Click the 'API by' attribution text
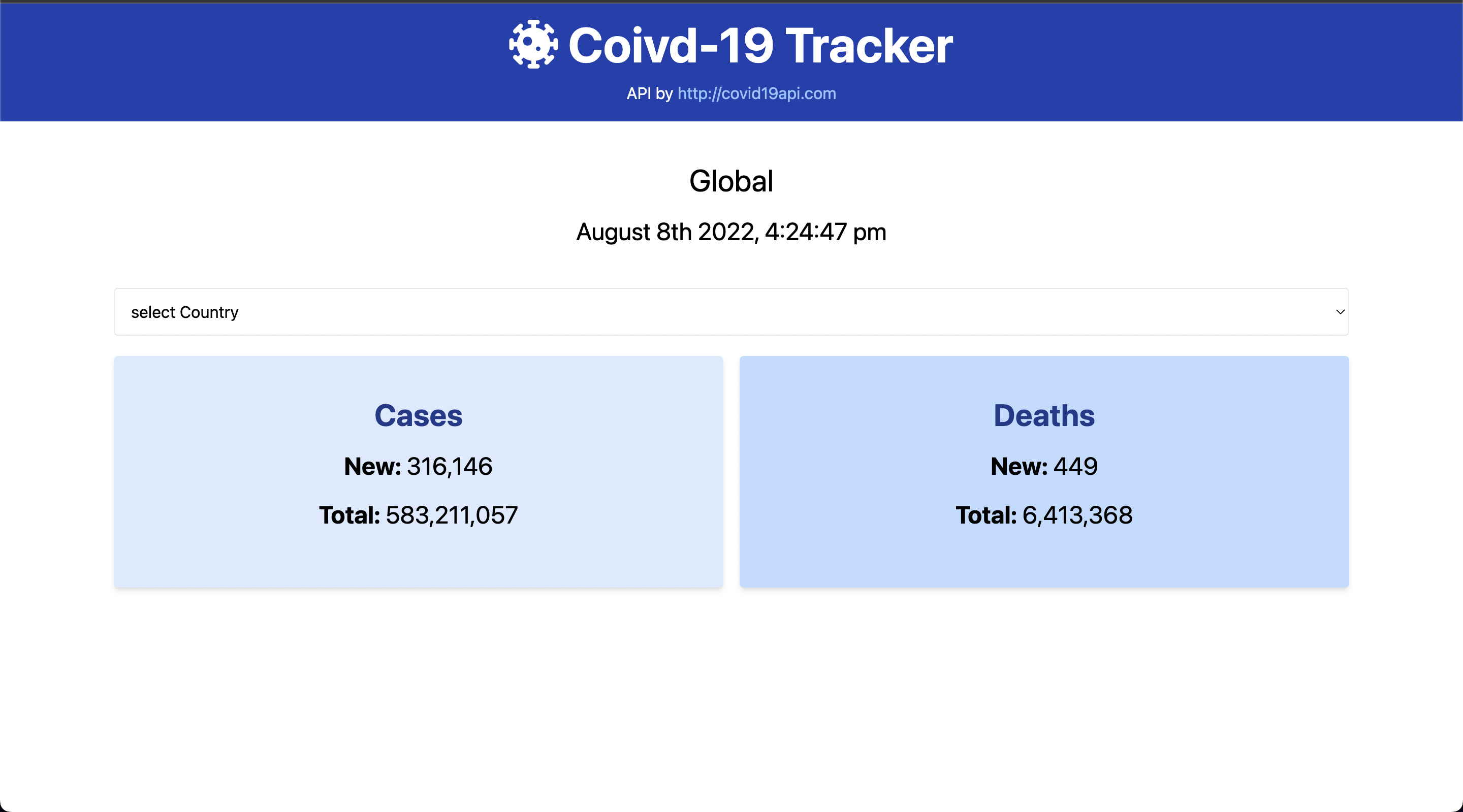This screenshot has width=1463, height=812. click(649, 93)
